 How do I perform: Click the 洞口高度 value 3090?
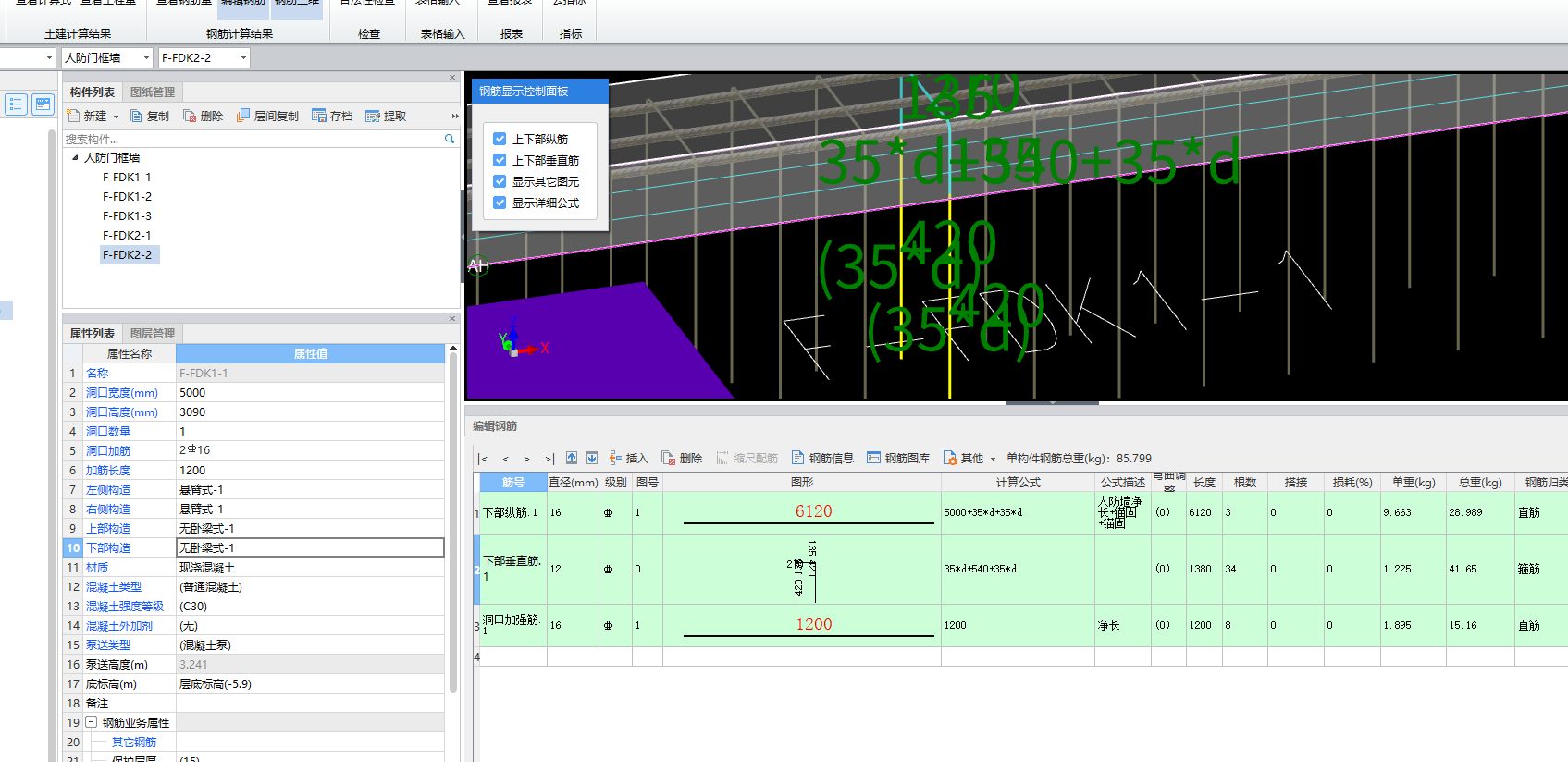[x=310, y=412]
